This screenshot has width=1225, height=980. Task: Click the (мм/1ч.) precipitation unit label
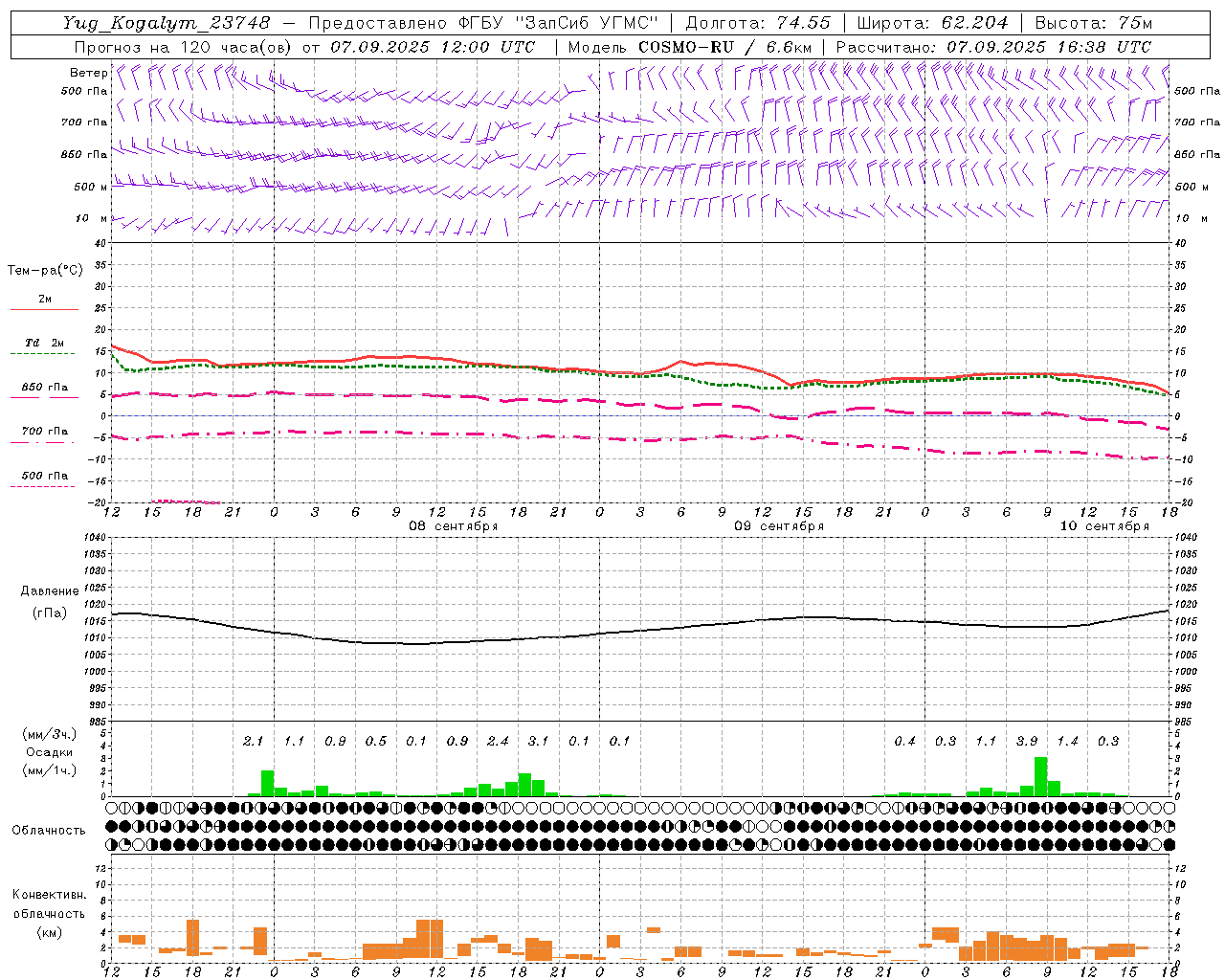coord(49,770)
